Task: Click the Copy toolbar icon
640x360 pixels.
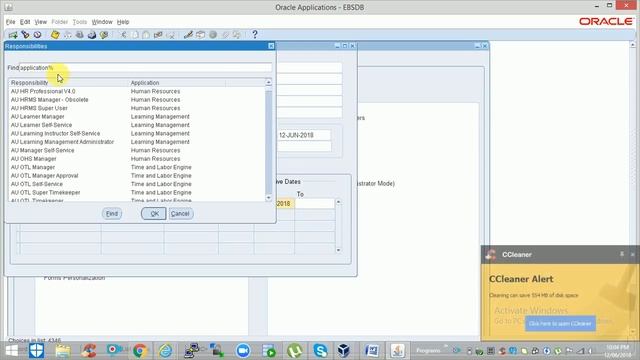Action: pyautogui.click(x=135, y=35)
